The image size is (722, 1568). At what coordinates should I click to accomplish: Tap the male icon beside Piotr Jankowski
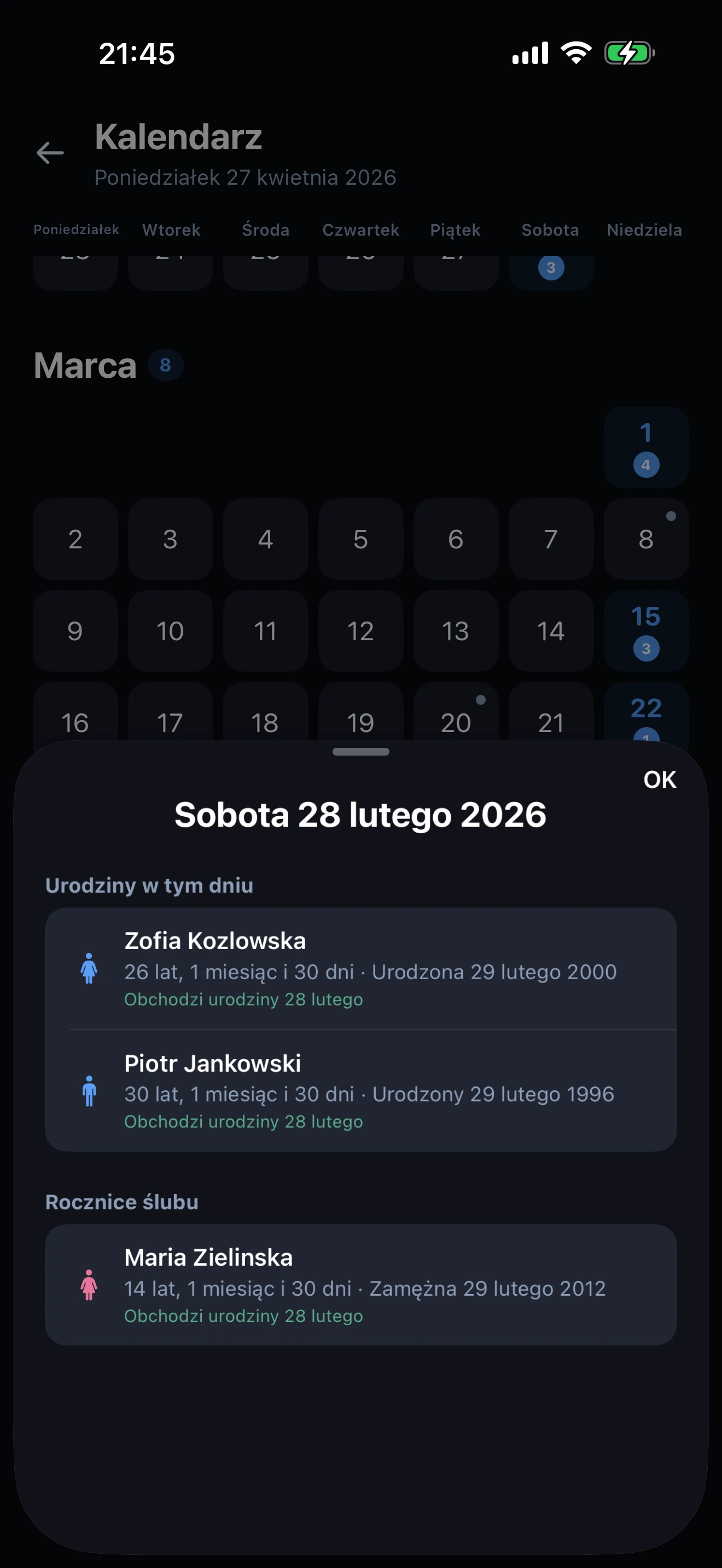pyautogui.click(x=89, y=1090)
